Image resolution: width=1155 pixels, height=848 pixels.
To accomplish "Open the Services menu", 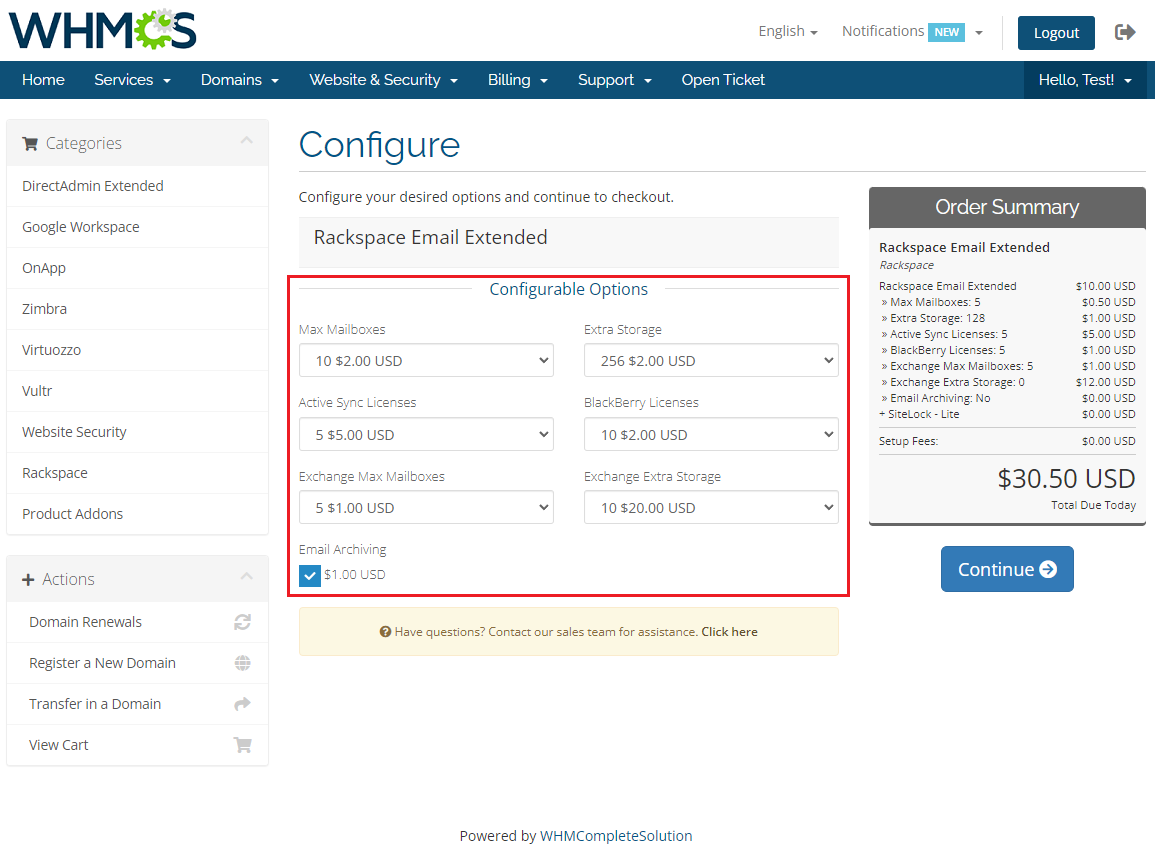I will [133, 80].
